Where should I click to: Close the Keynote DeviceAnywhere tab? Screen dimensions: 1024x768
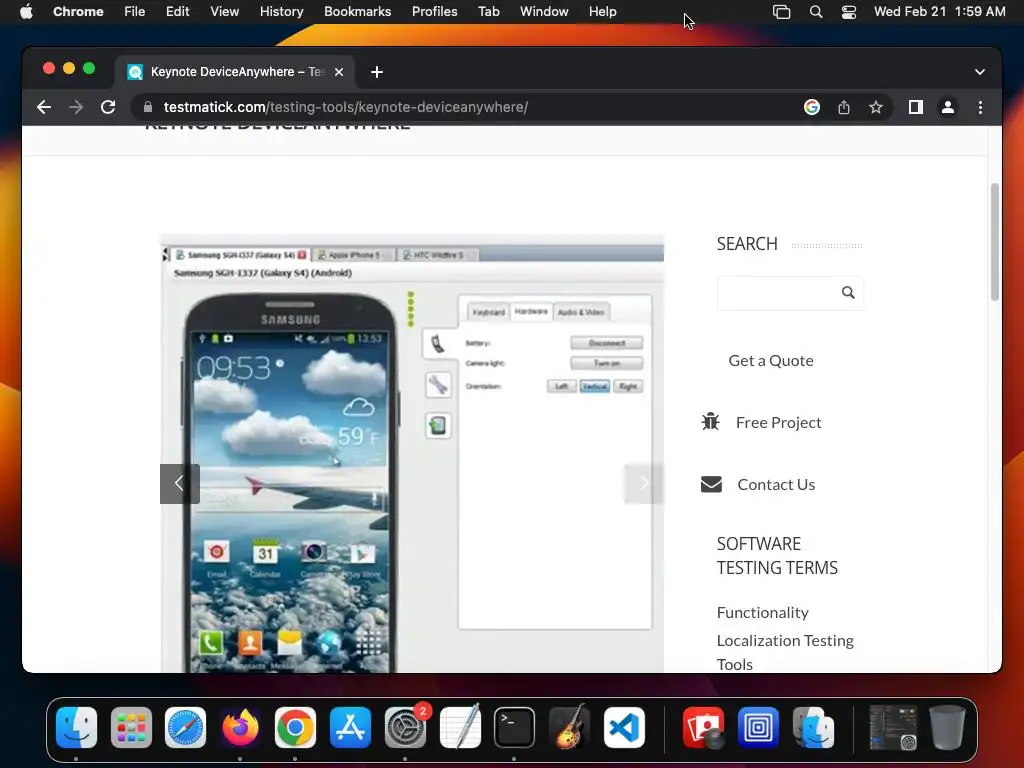click(339, 72)
